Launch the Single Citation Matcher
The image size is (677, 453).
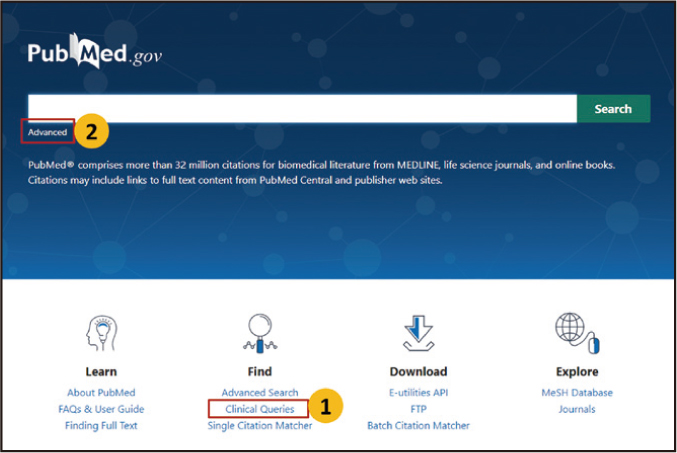(259, 425)
